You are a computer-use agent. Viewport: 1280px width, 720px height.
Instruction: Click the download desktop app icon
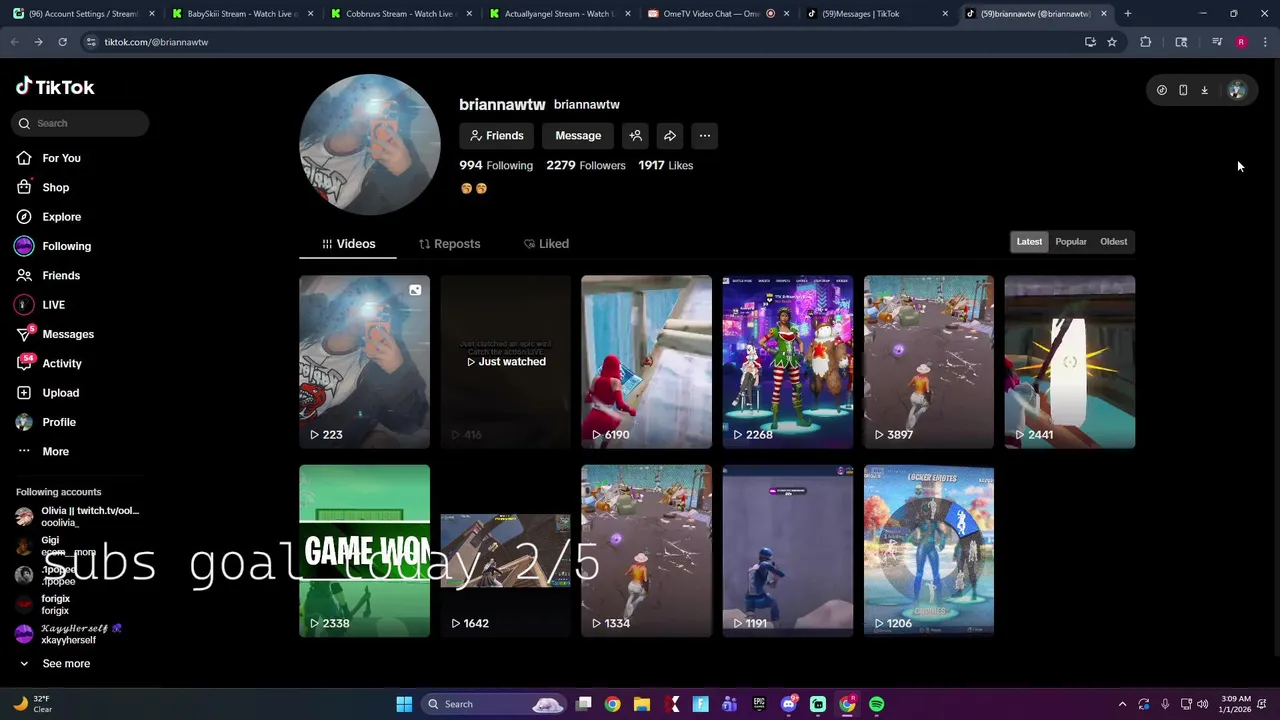tap(1204, 90)
